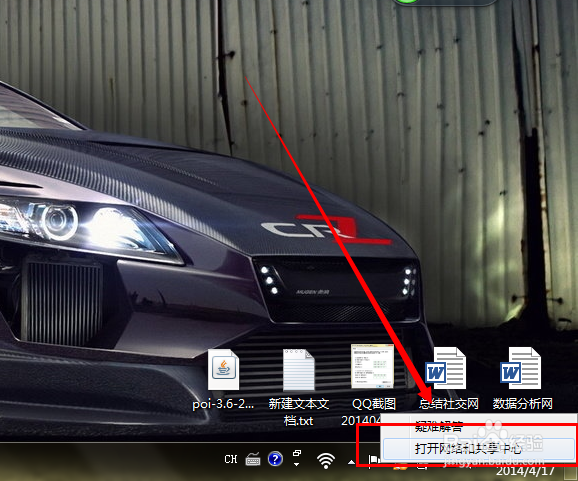The height and width of the screenshot is (481, 578).
Task: Open language bar options dropdown arrow
Action: click(297, 464)
